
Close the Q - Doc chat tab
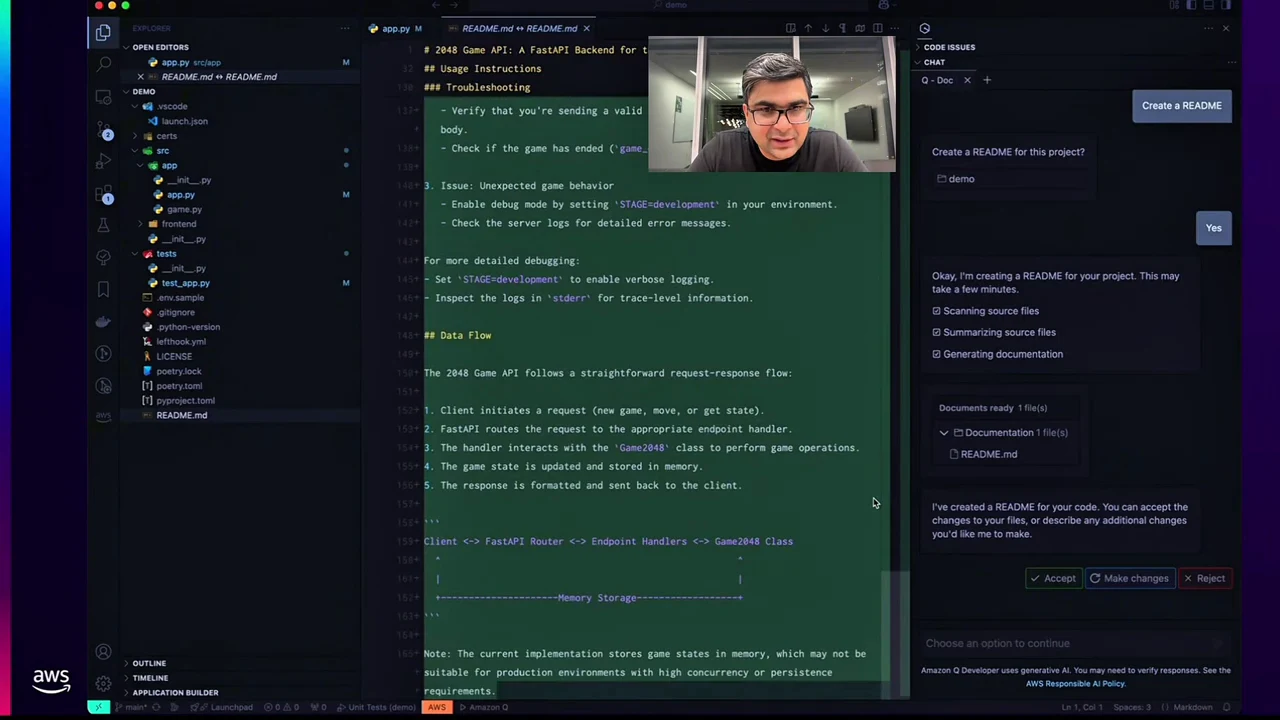click(967, 80)
